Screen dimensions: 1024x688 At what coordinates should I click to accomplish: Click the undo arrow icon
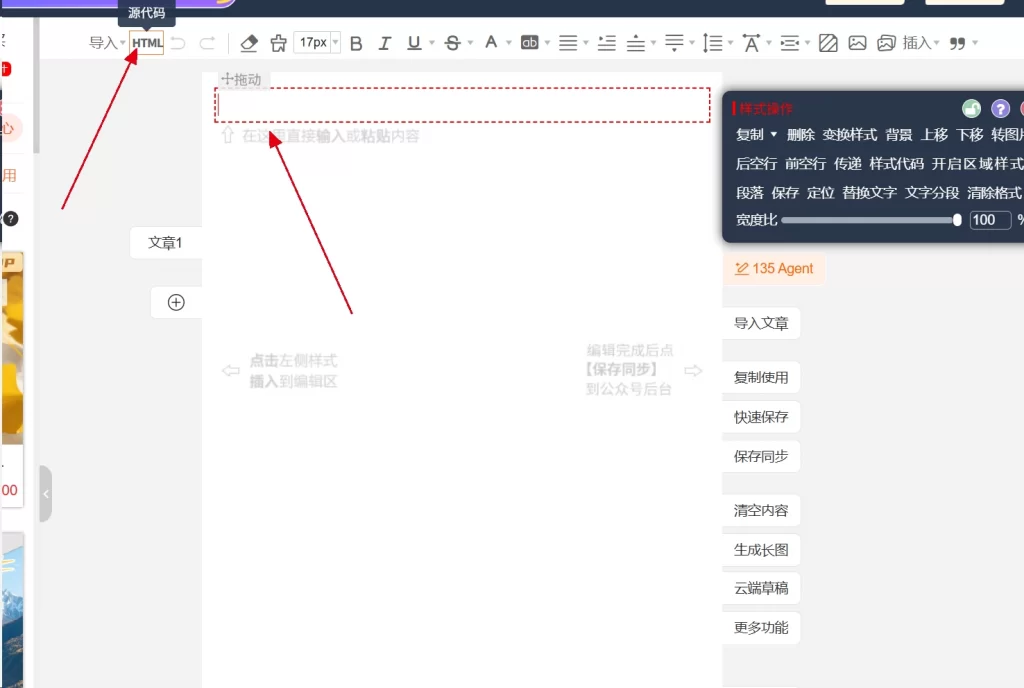(176, 43)
